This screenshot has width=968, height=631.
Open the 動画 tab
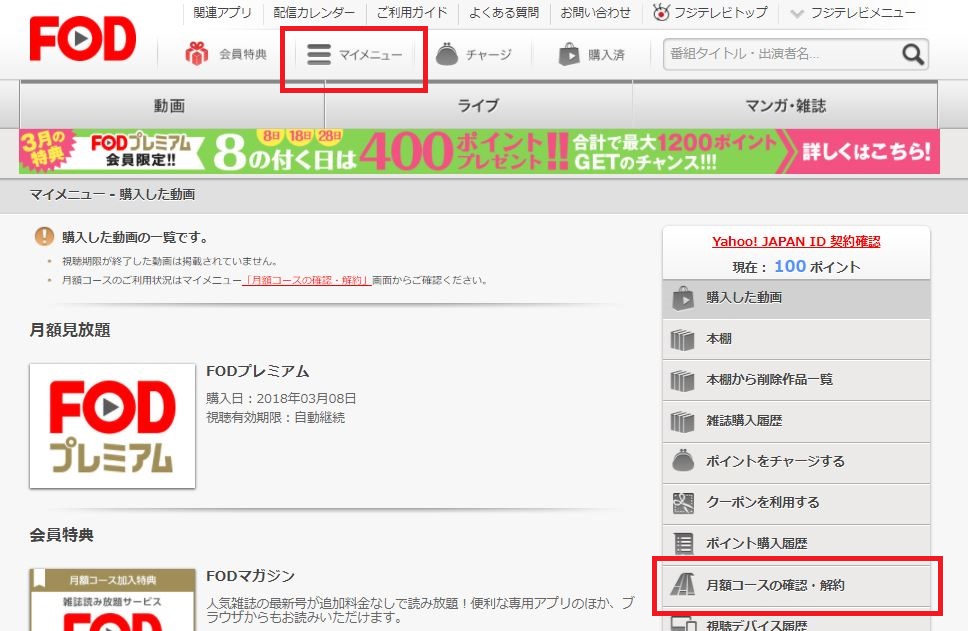coord(172,105)
